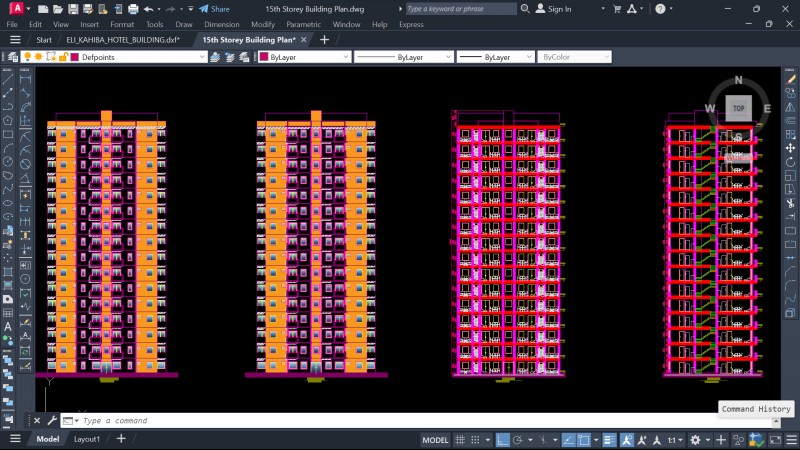Toggle Lineweight display in status bar
Viewport: 800px width, 450px height.
coord(609,440)
